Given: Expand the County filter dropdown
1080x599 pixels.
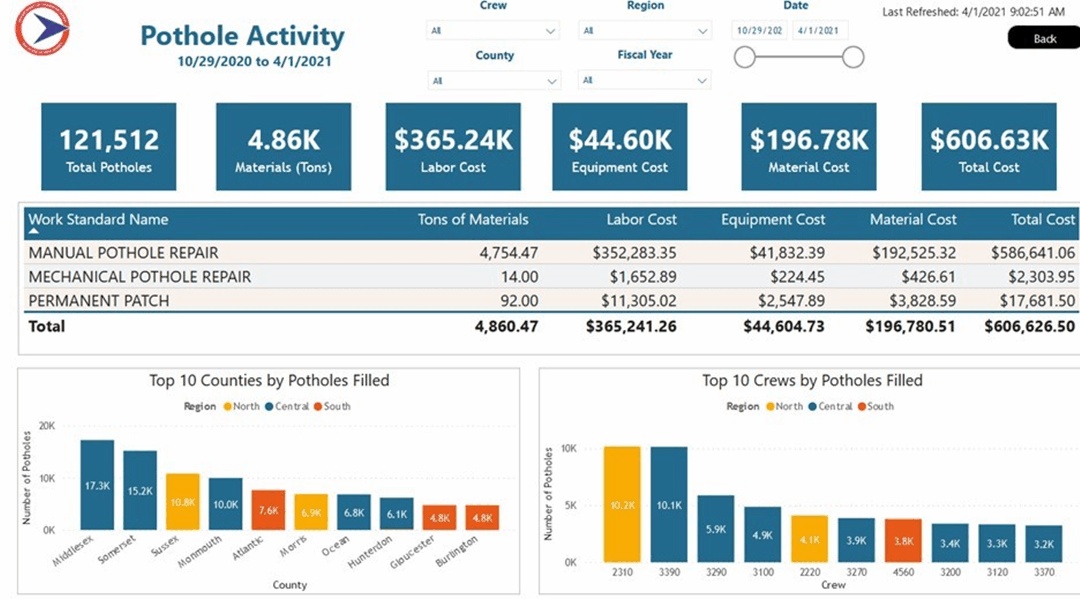Looking at the screenshot, I should (x=493, y=80).
